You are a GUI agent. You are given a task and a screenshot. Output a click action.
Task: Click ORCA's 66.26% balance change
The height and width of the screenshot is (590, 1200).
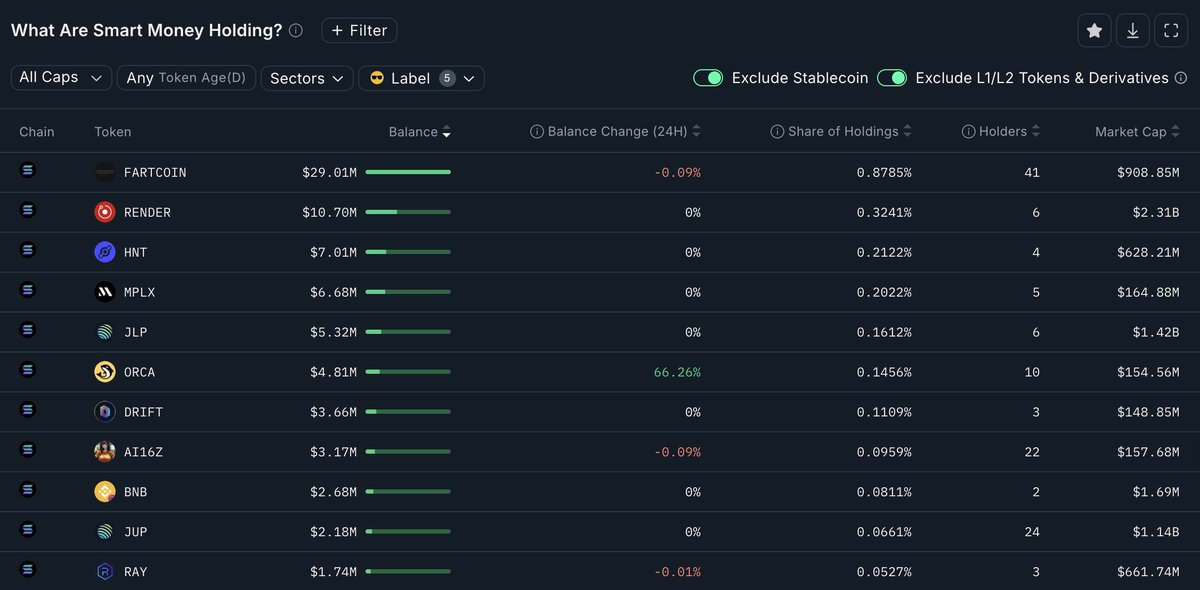pos(677,372)
